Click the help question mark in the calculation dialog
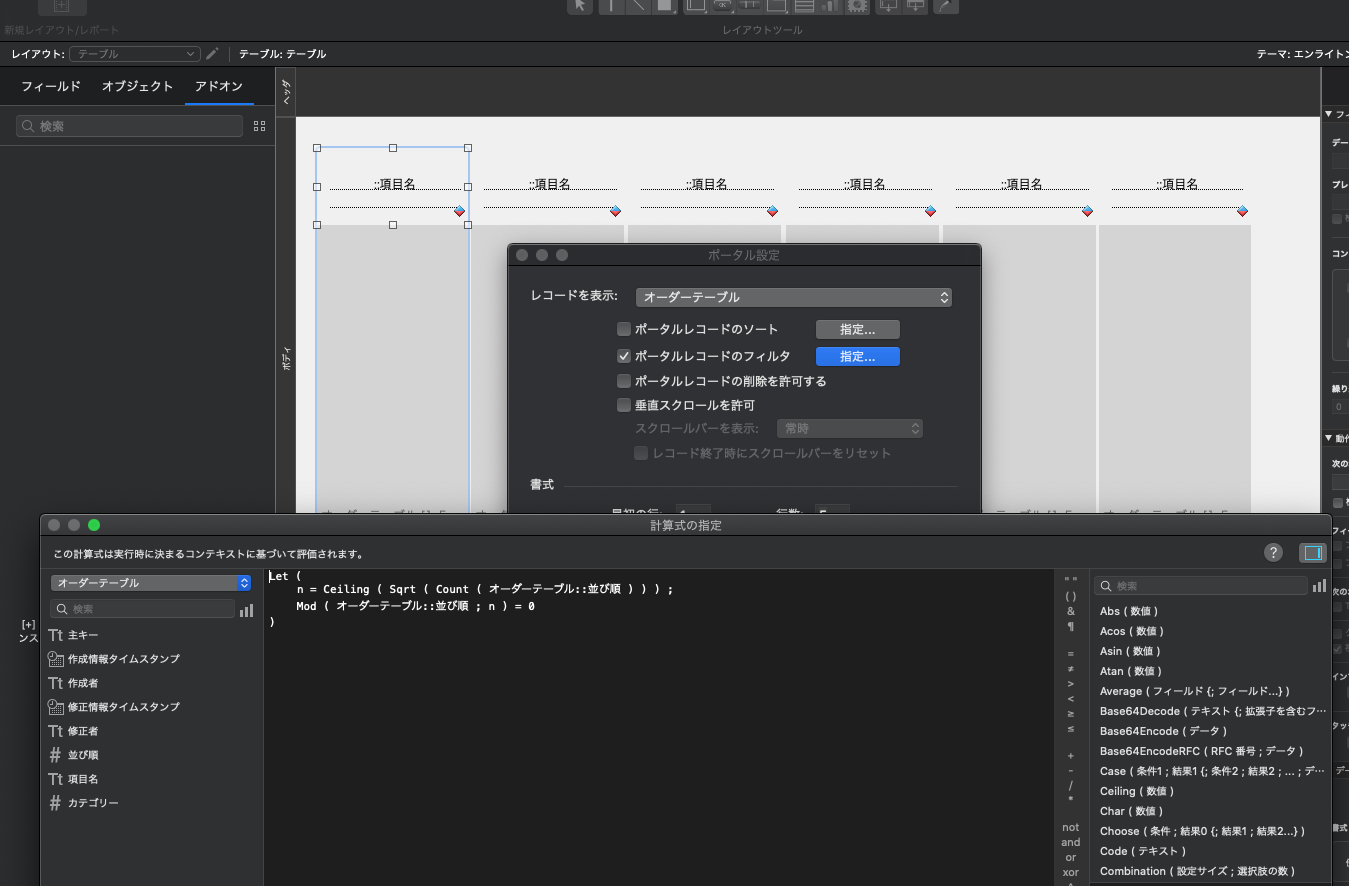The width and height of the screenshot is (1349, 886). point(1272,552)
